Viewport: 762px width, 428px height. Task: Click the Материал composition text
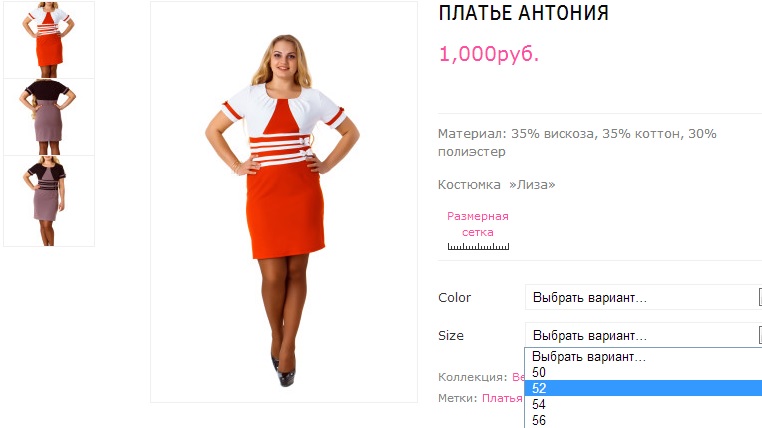[577, 142]
